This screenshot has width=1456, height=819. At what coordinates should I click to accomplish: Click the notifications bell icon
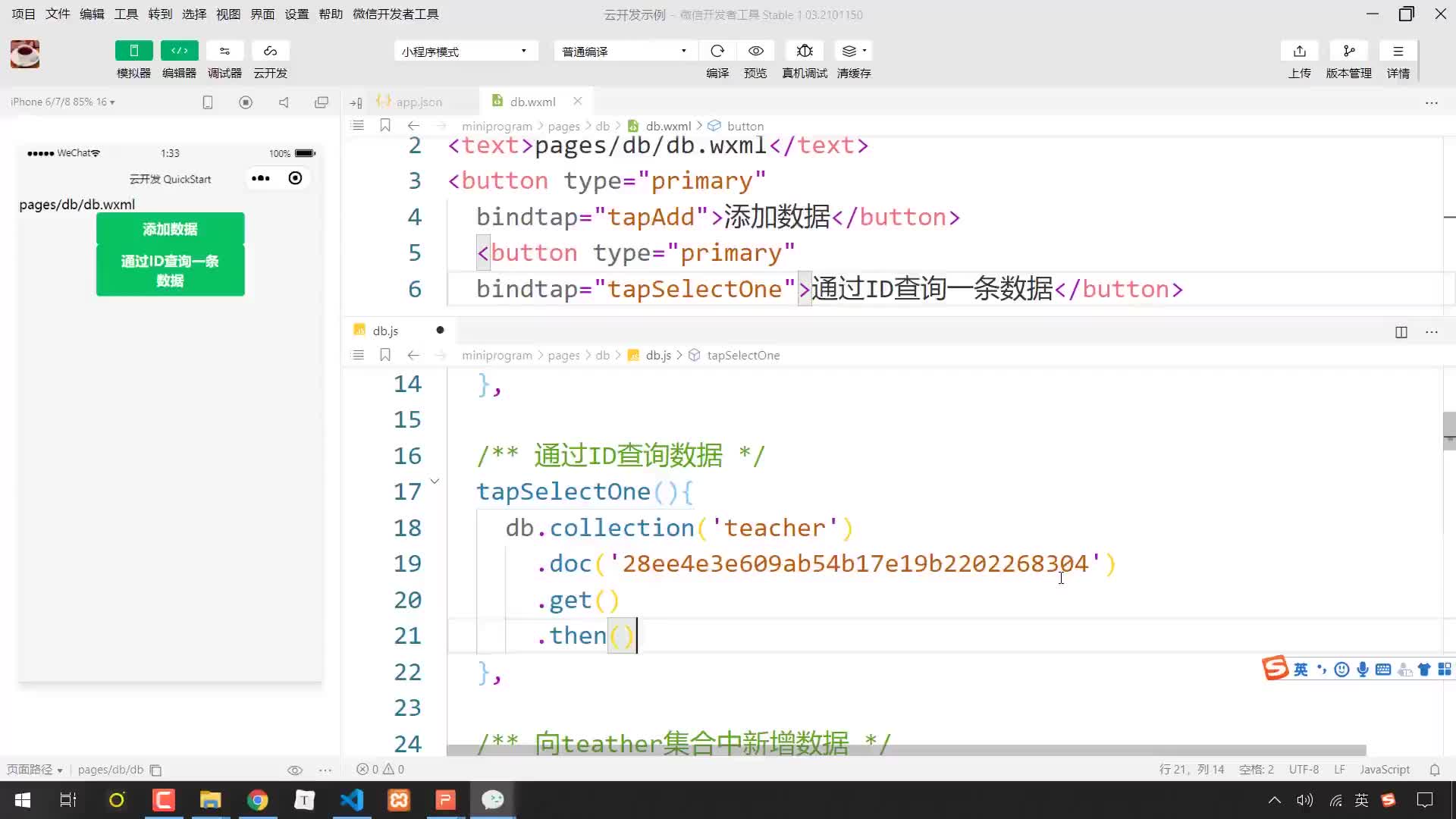1435,770
